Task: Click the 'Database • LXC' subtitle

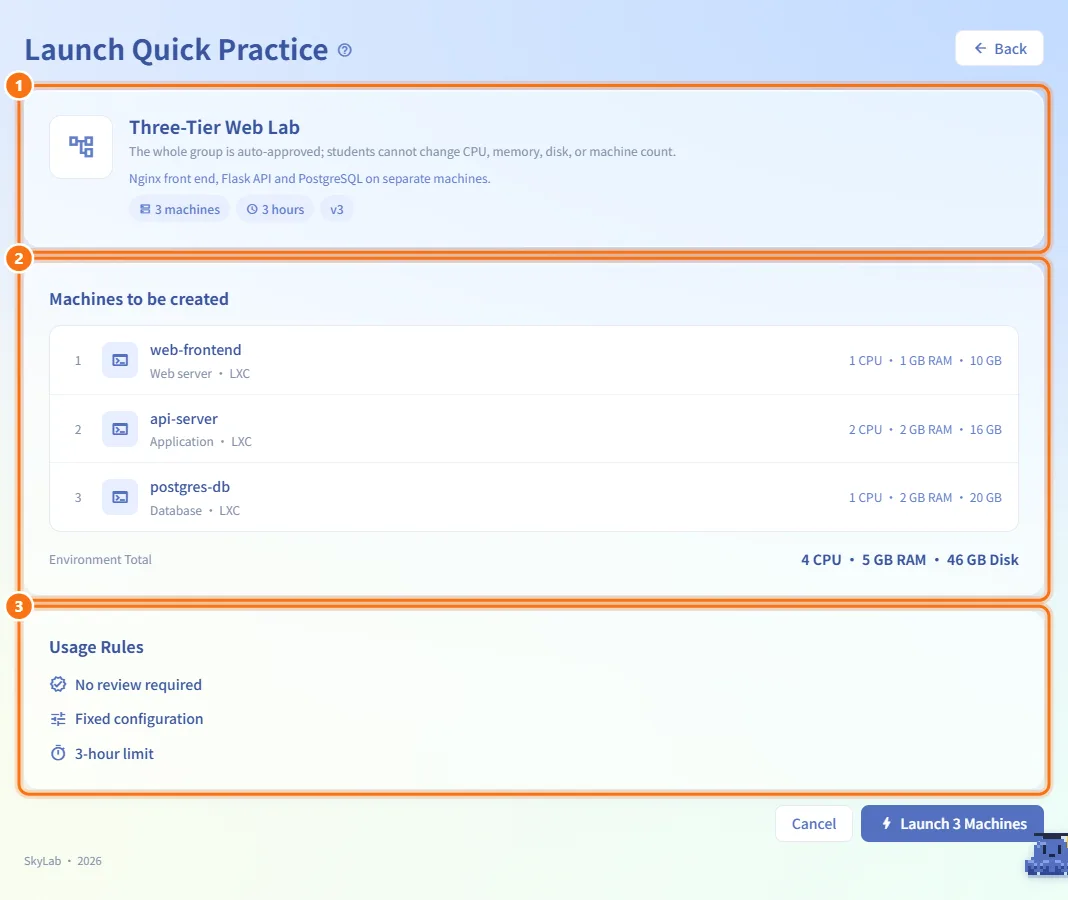Action: coord(195,510)
